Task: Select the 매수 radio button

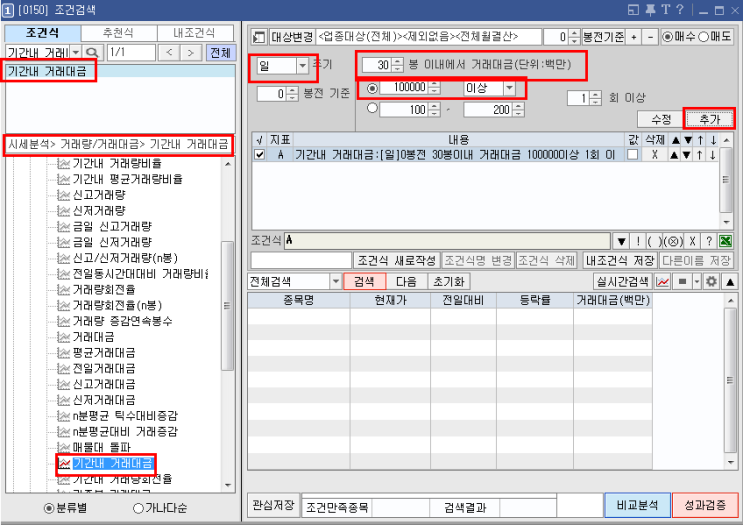Action: point(667,37)
